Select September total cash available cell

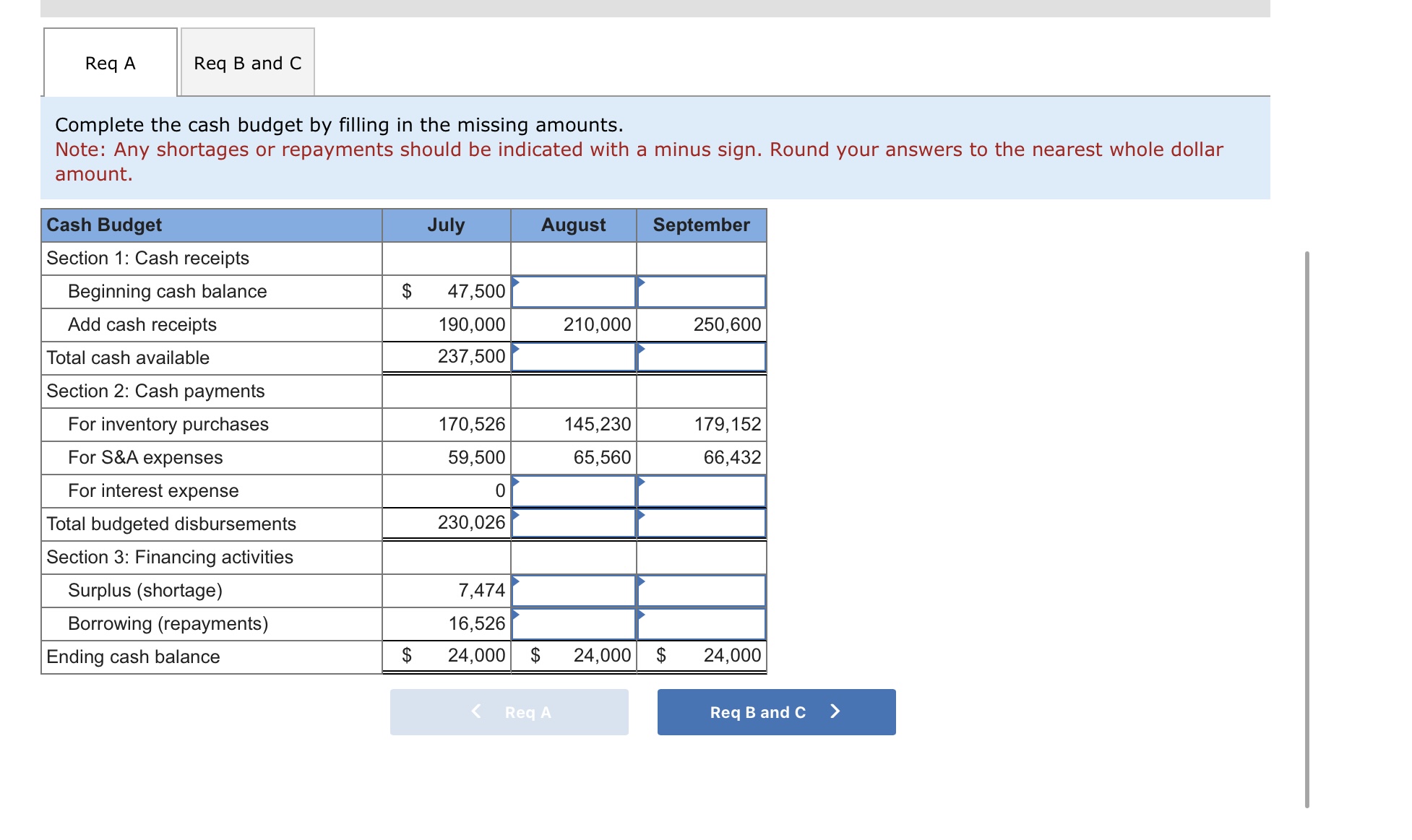pyautogui.click(x=701, y=357)
